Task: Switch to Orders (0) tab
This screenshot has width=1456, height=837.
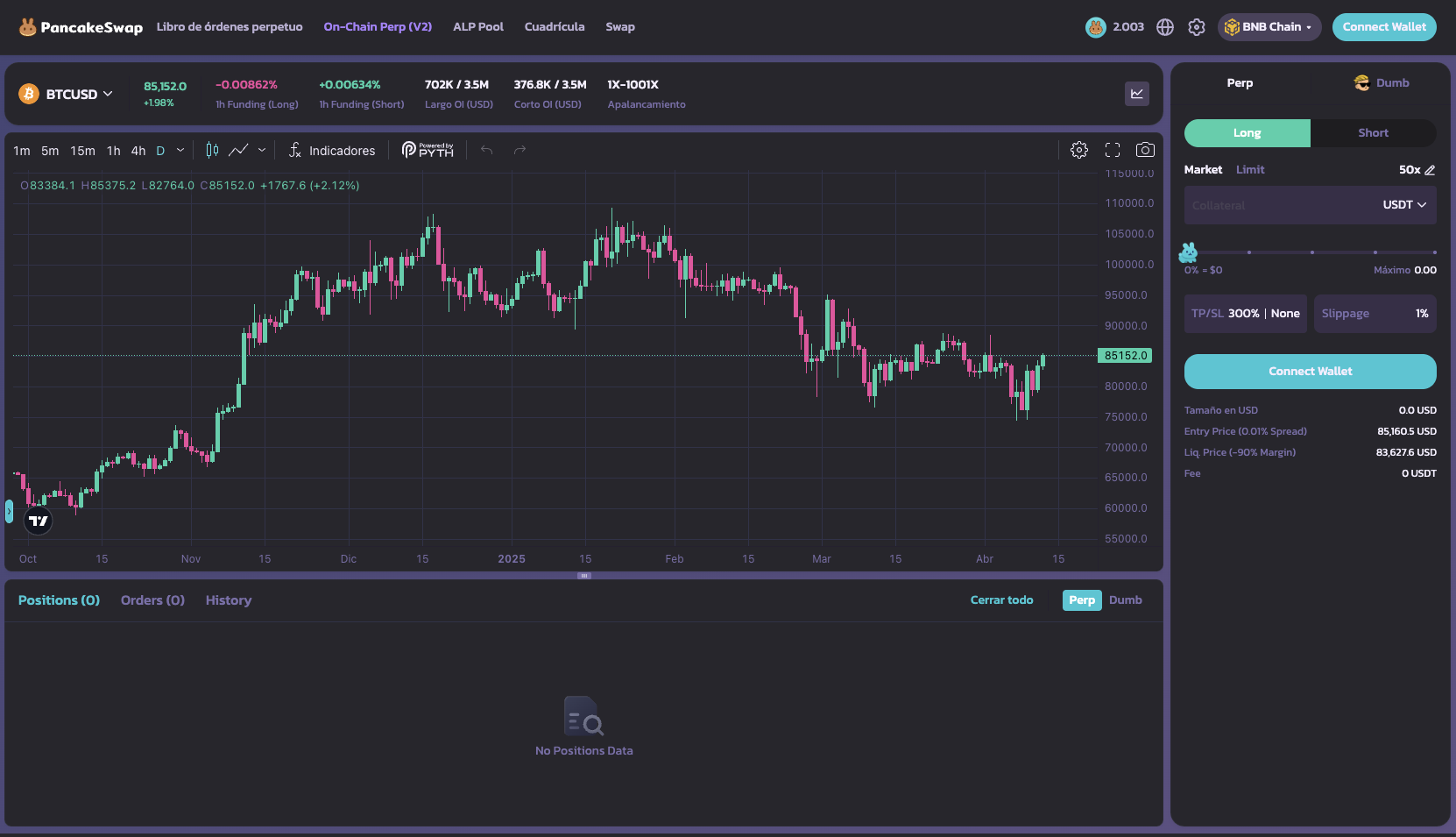Action: pos(152,600)
